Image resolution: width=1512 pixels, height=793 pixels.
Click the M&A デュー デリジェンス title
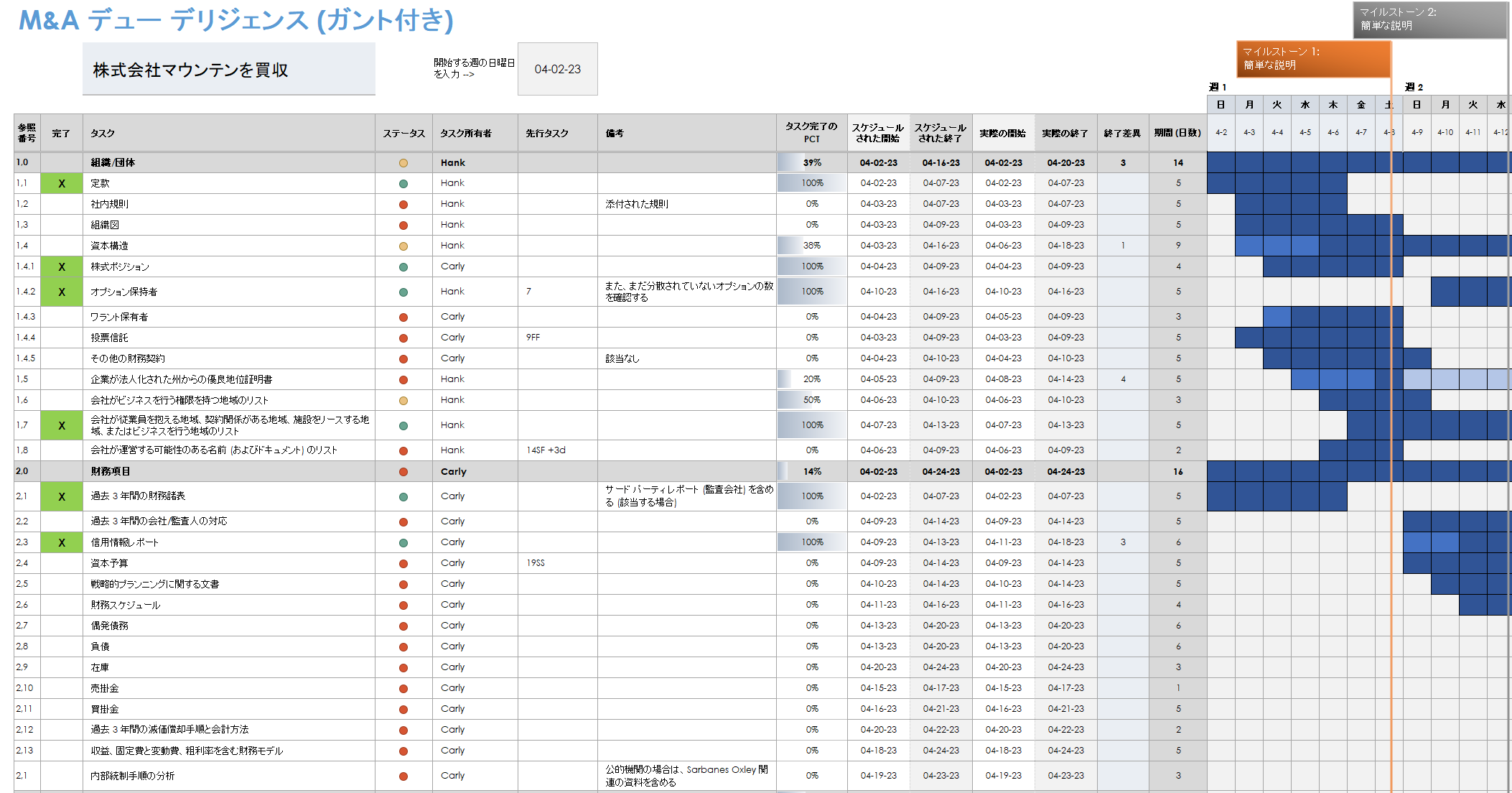click(x=236, y=20)
